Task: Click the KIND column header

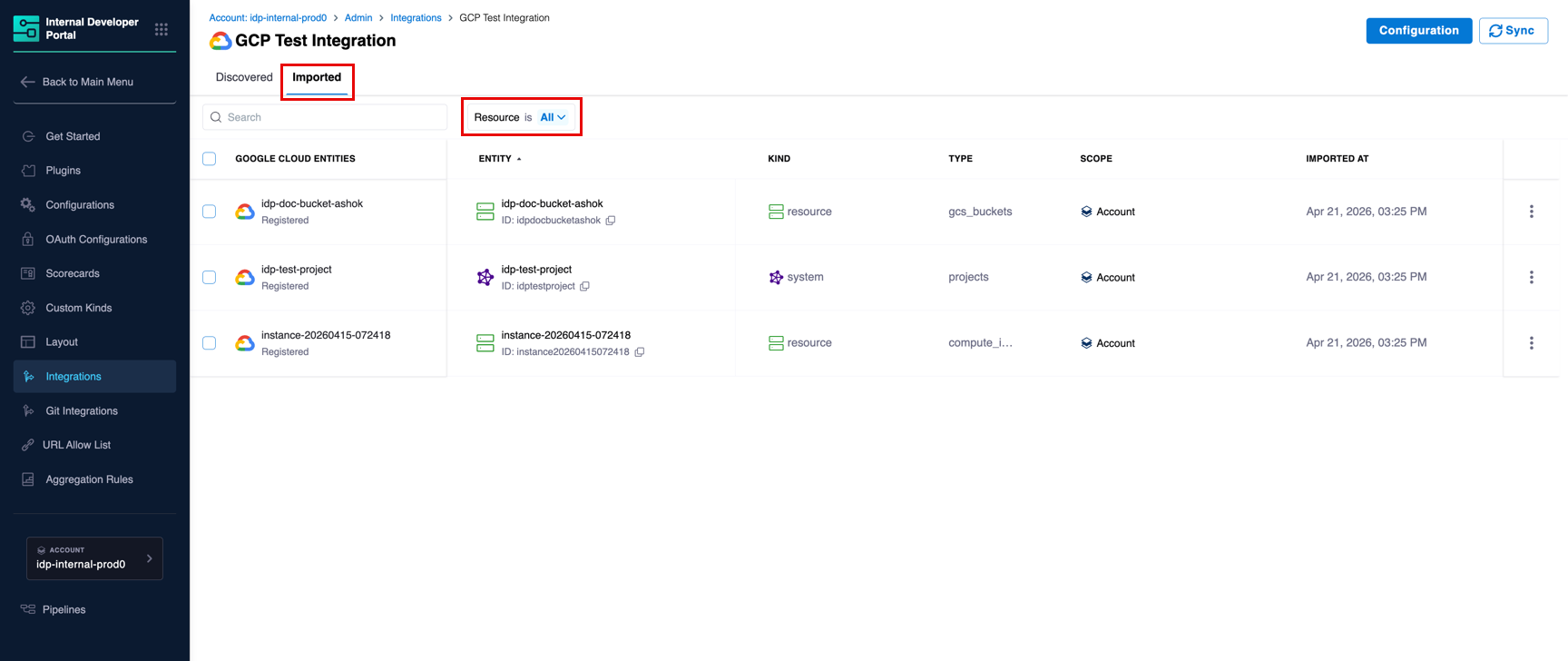Action: (779, 159)
